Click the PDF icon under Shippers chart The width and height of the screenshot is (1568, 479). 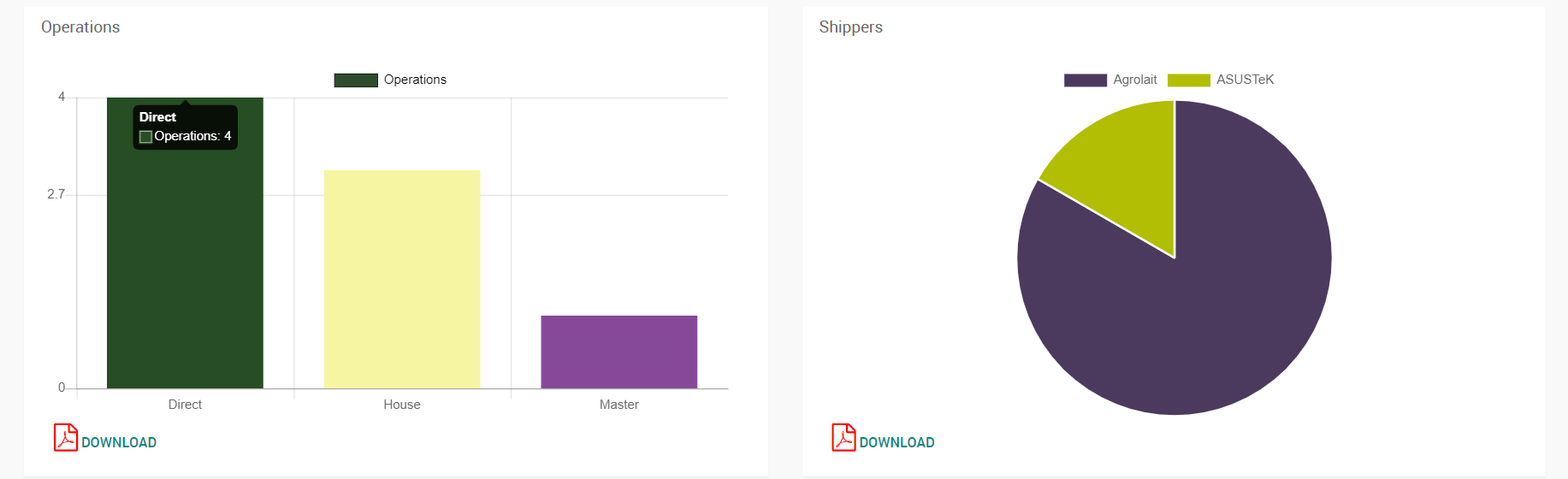843,437
